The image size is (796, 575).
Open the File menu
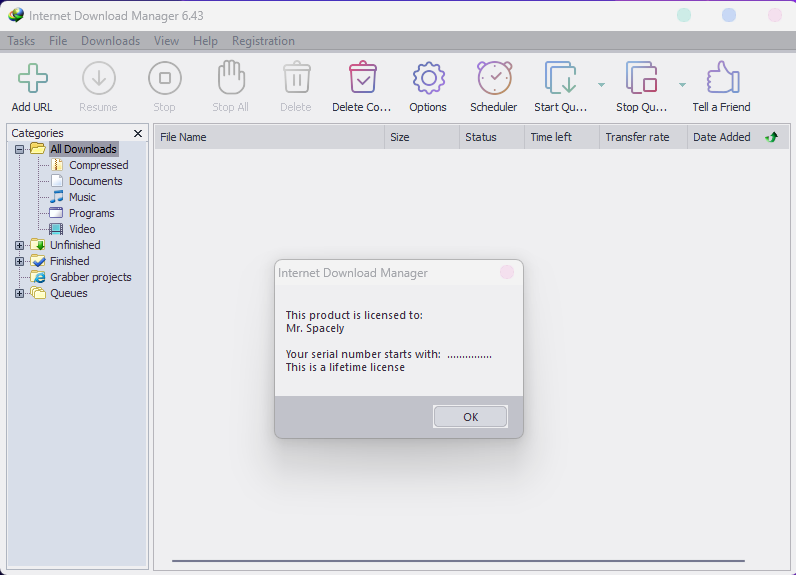[58, 41]
